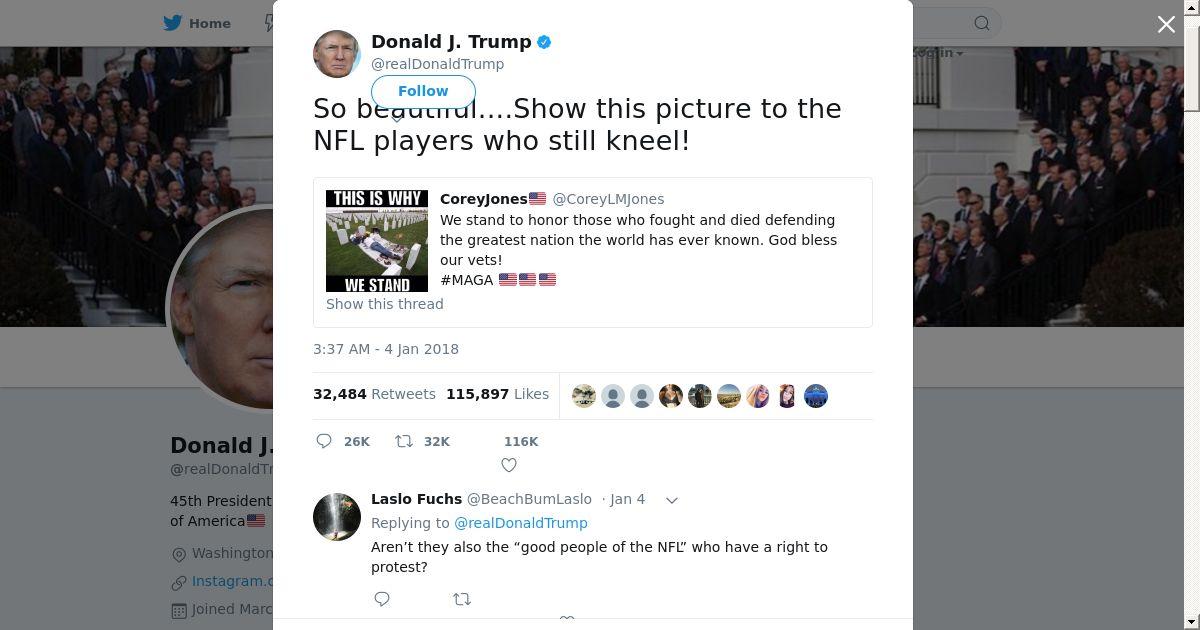1200x630 pixels.
Task: Open the tweet timestamp 3:37 AM - 4 Jan 2018
Action: coord(386,349)
